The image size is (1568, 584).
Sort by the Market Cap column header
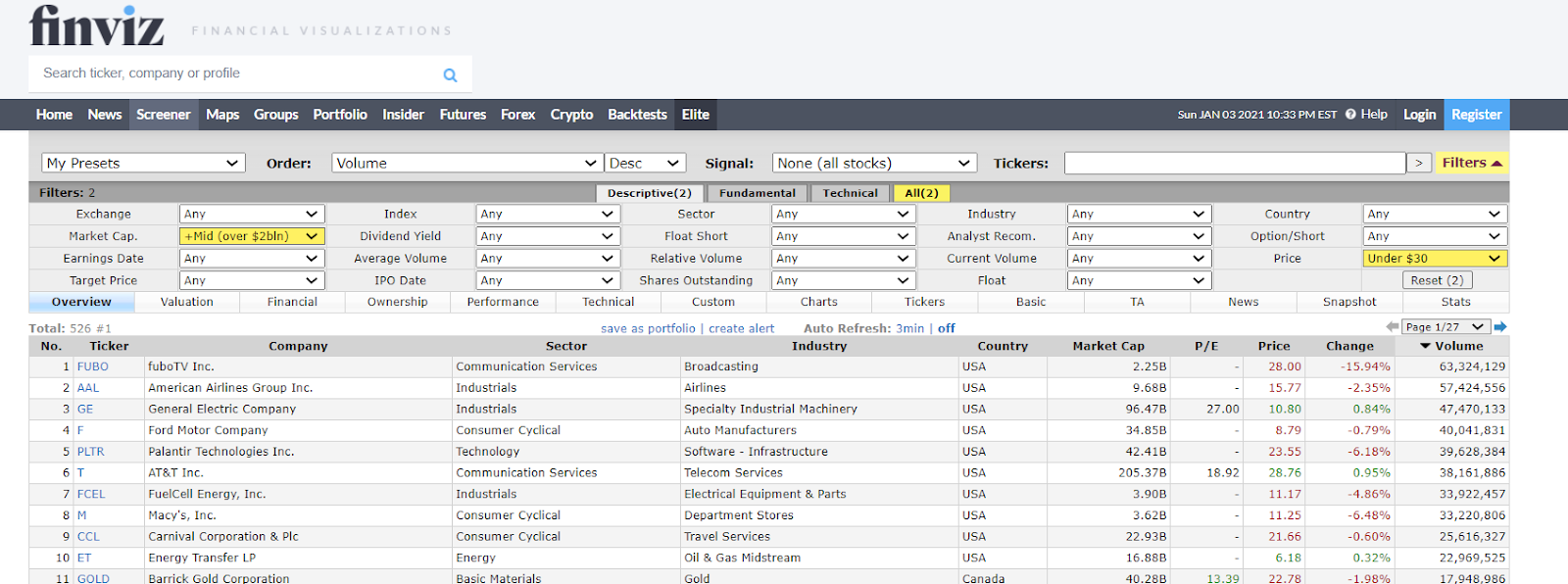click(1108, 346)
